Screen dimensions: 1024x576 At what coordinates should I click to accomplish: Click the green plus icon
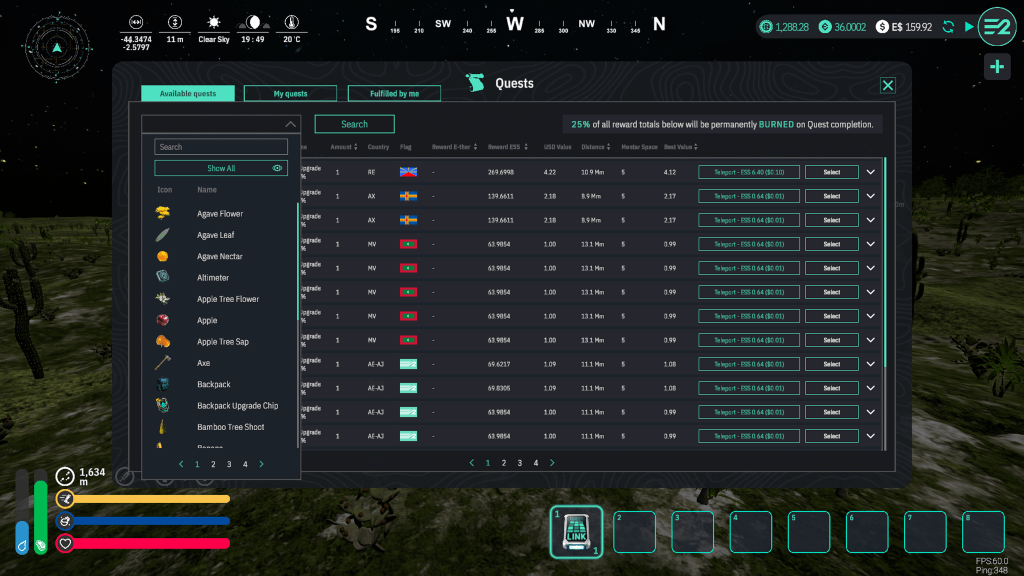[x=997, y=66]
